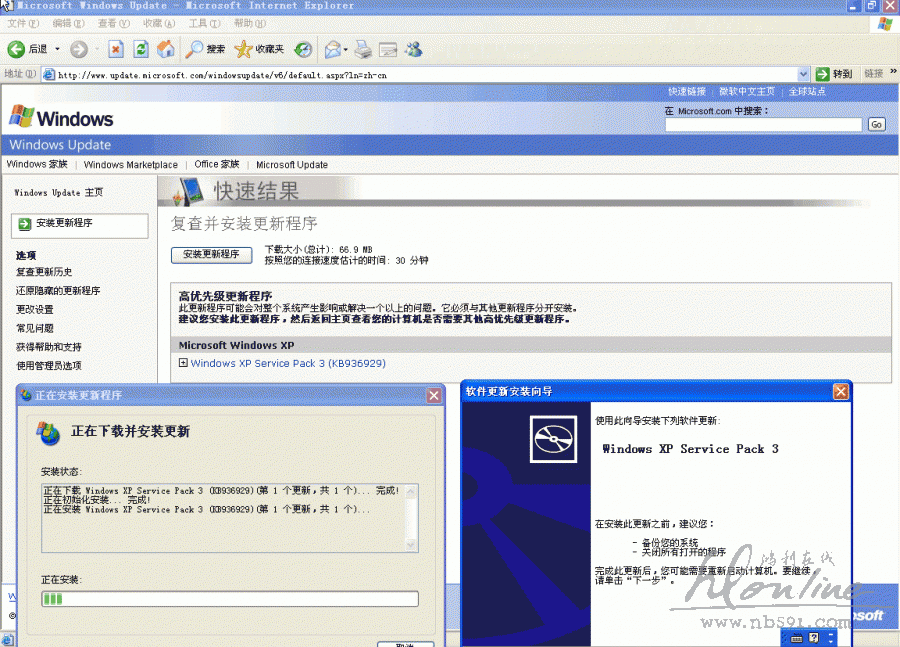Click the install status log scrollbar up arrow
Screen dimensions: 900x647
click(x=411, y=491)
